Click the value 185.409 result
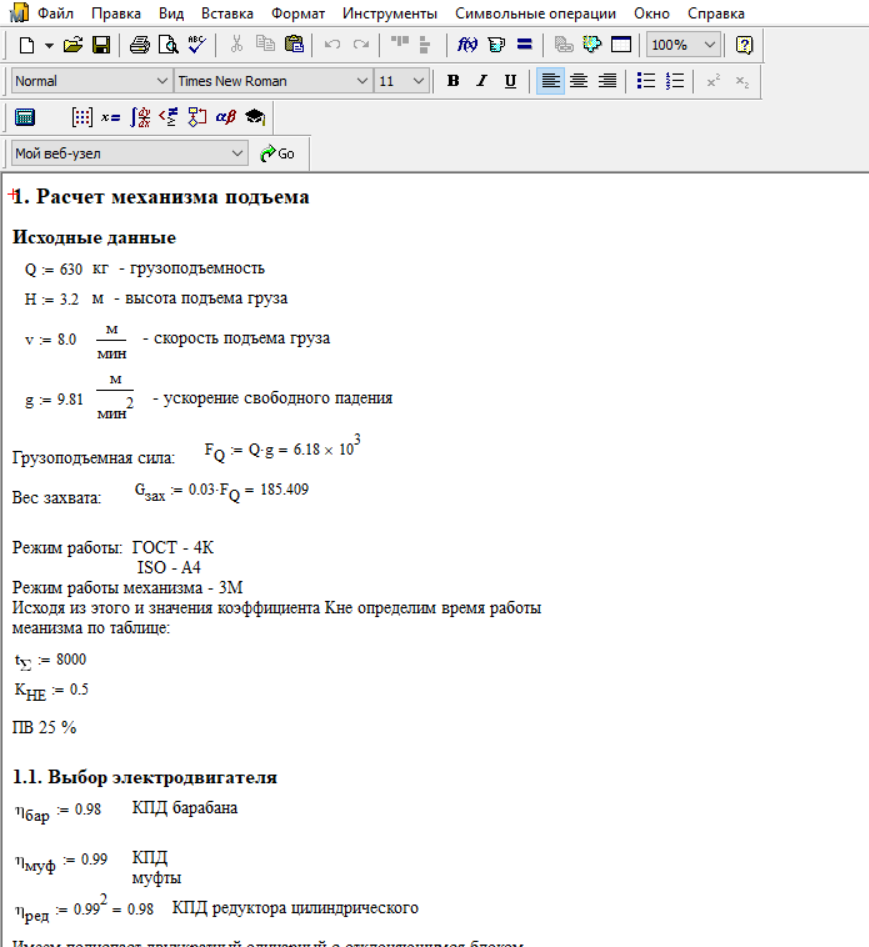869x947 pixels. 284,489
